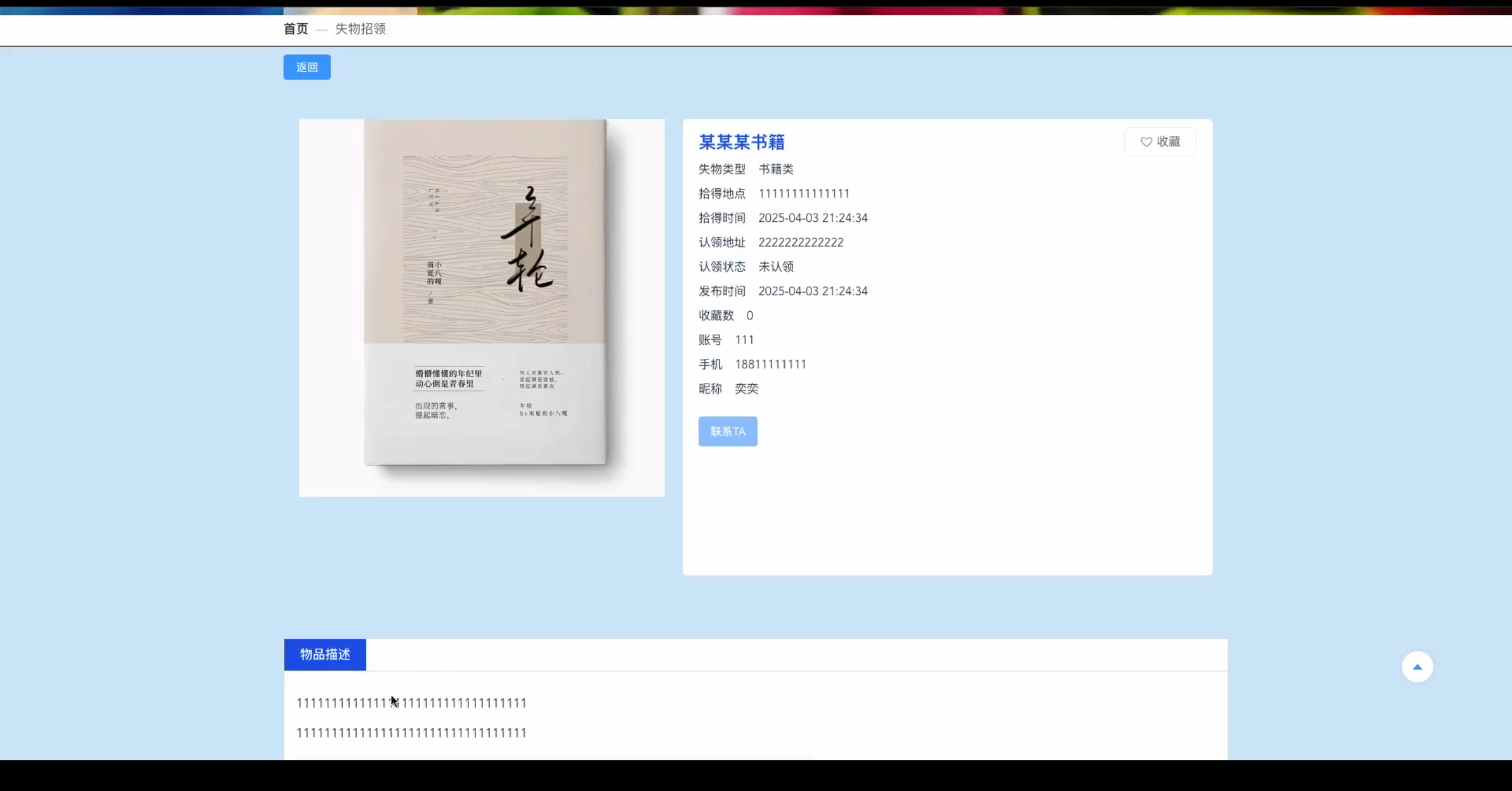Click the 未认领 claim status

(775, 267)
